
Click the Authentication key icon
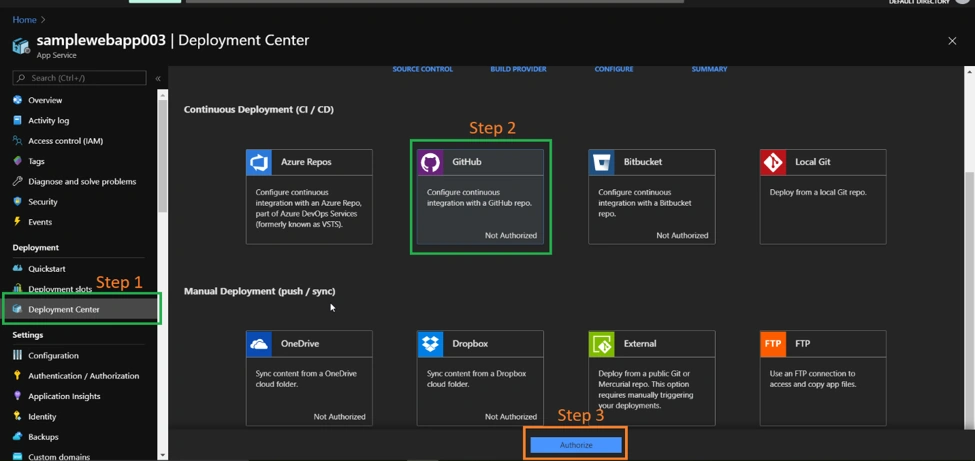17,376
